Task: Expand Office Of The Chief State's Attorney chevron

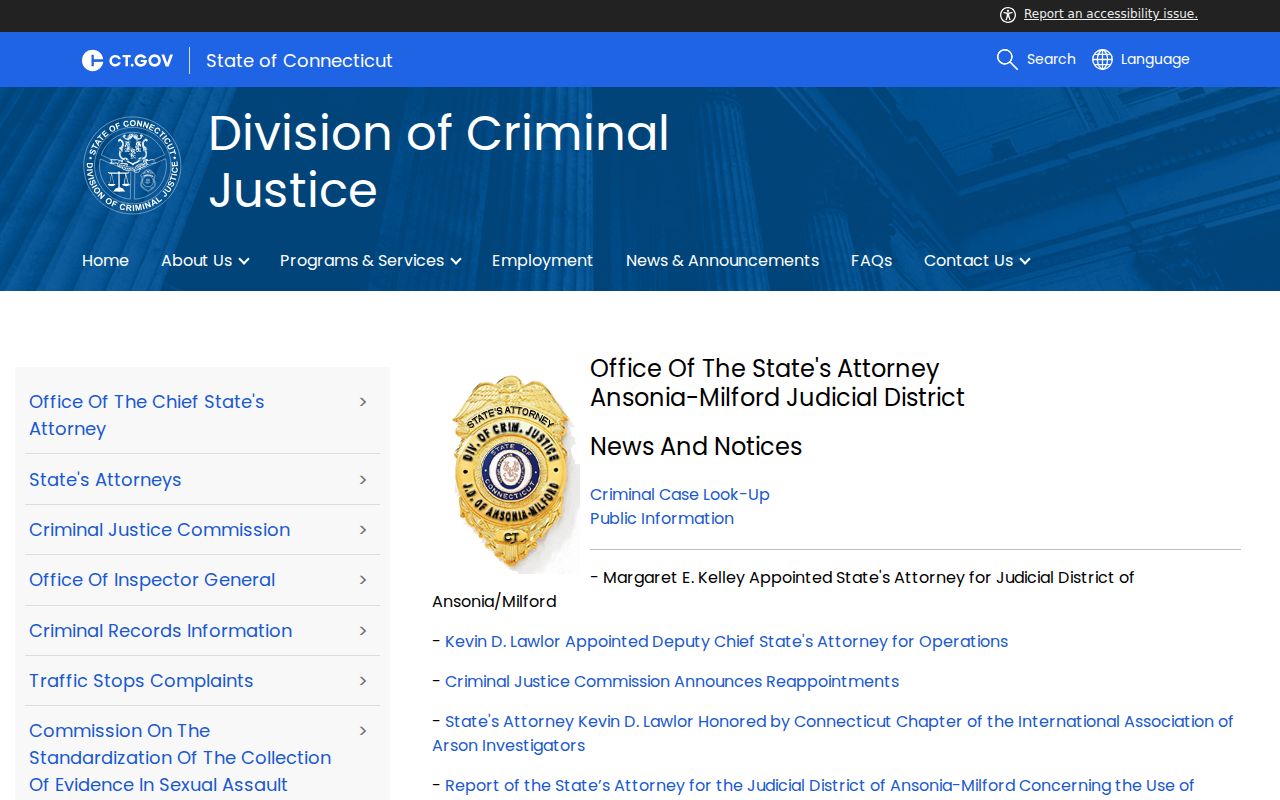Action: (x=363, y=401)
